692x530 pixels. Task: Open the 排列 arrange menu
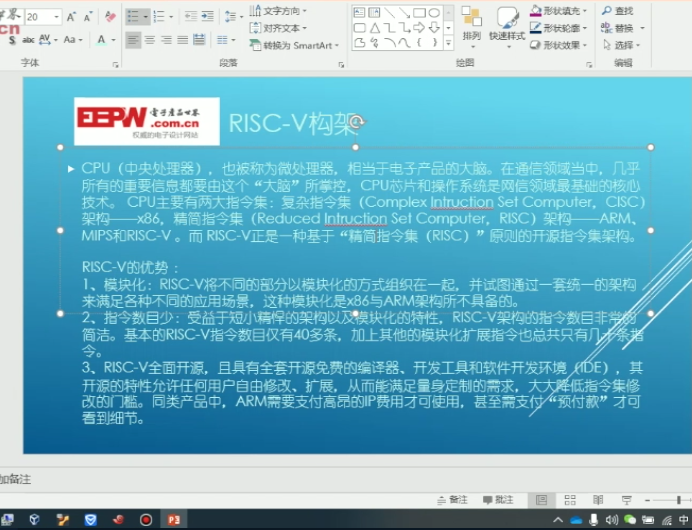471,28
